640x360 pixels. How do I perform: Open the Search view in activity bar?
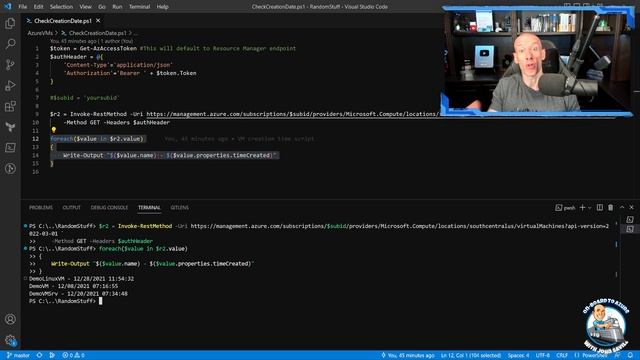tap(10, 44)
